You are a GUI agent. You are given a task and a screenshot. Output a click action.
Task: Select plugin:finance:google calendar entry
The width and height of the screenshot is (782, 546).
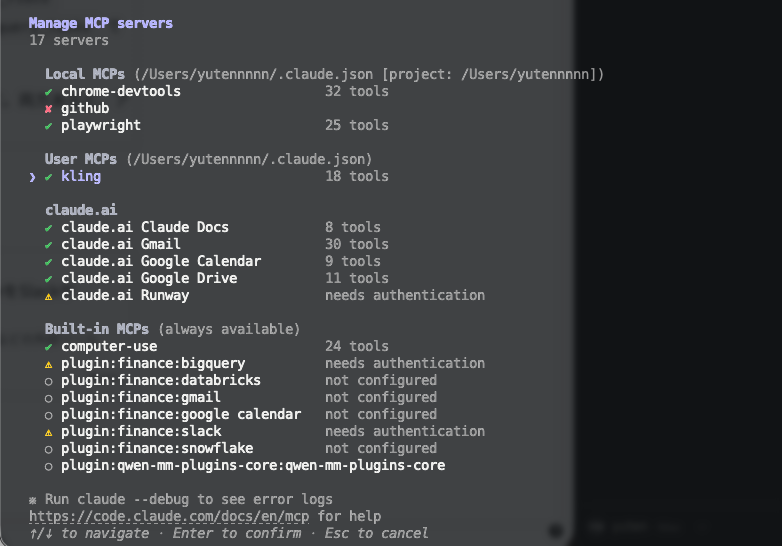(240, 414)
